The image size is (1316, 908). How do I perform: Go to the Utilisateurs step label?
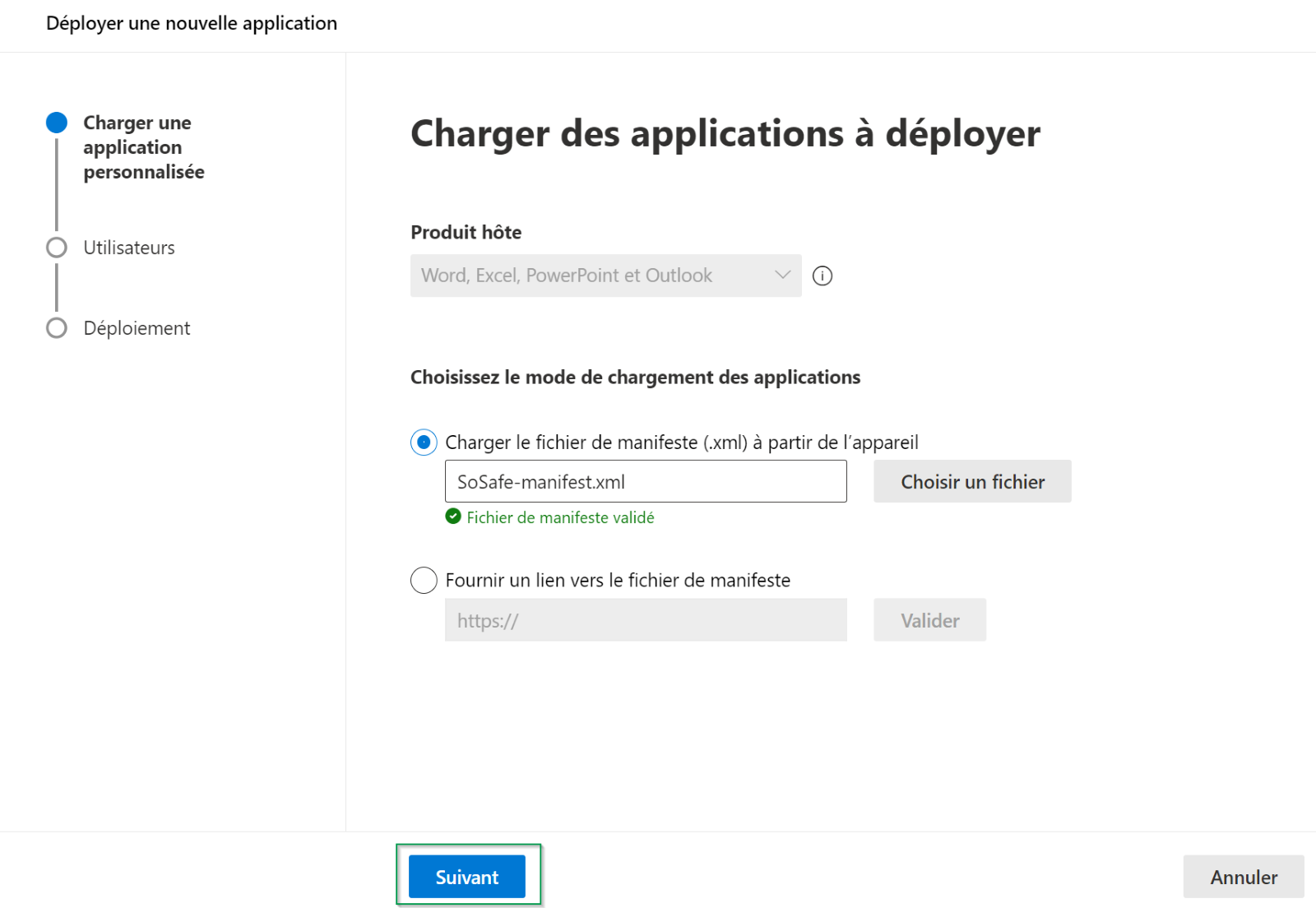[129, 248]
